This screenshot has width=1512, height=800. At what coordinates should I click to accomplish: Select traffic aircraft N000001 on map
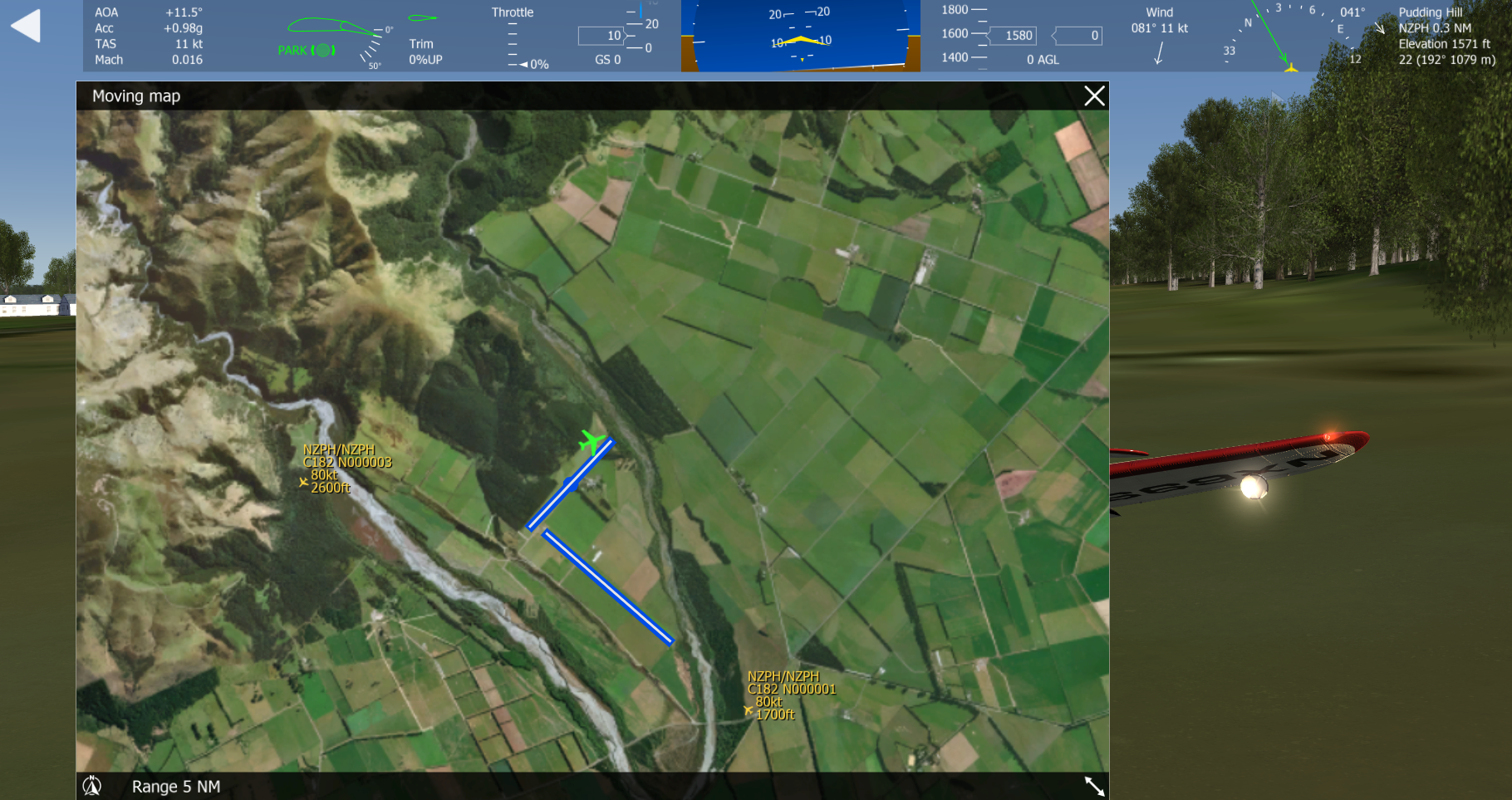coord(749,709)
